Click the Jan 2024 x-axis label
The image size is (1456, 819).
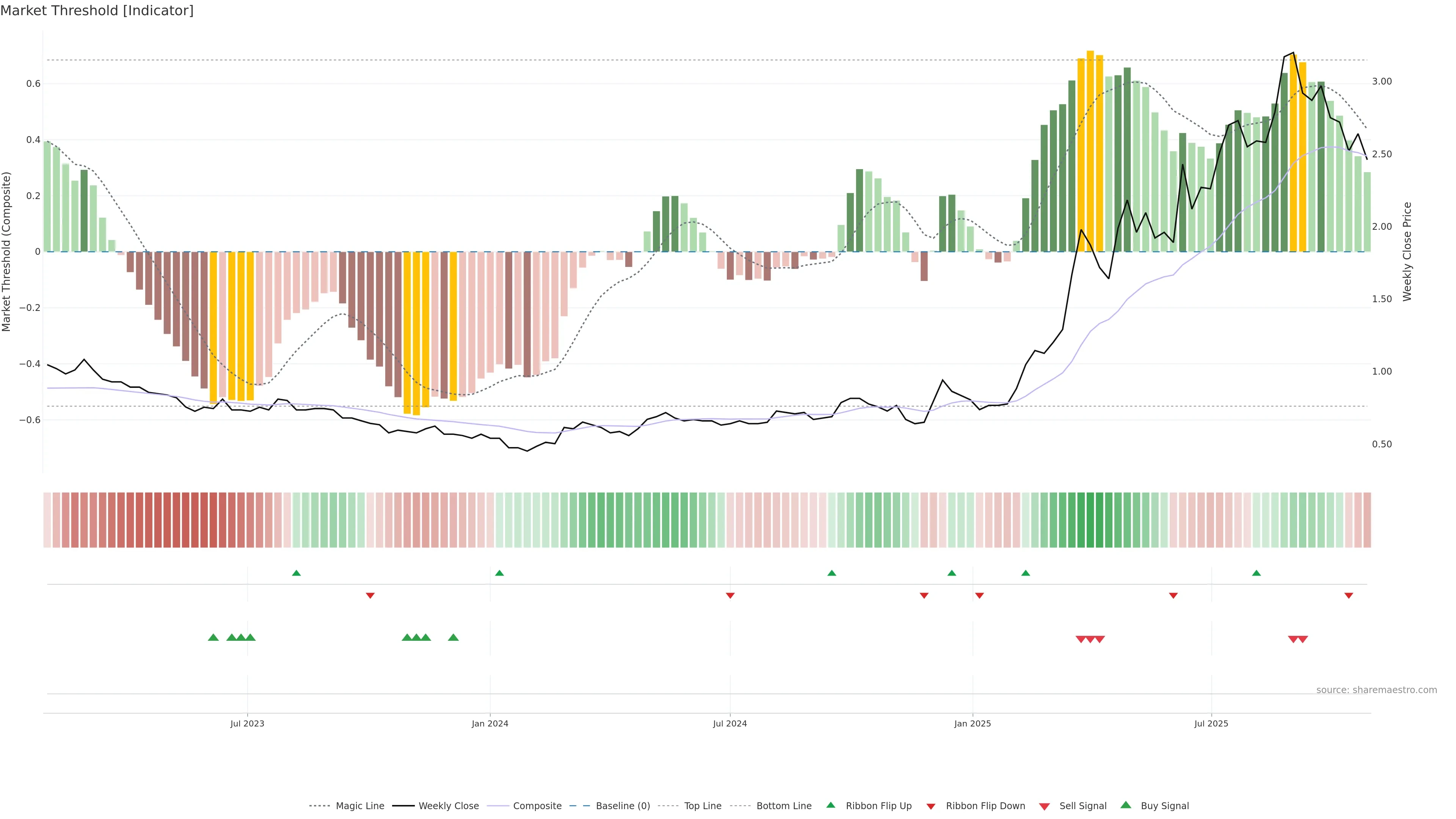(490, 723)
